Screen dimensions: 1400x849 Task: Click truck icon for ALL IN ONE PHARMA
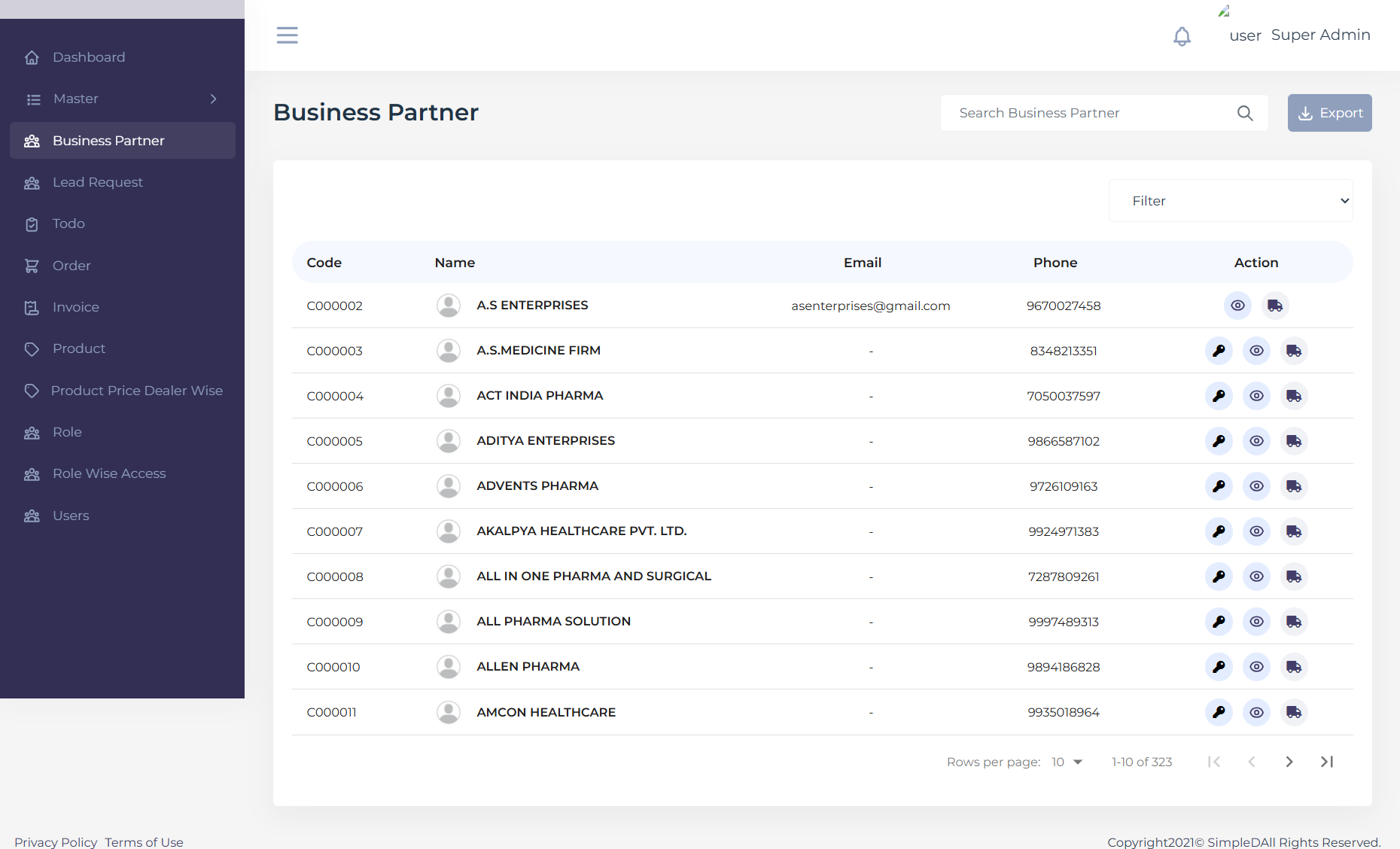click(1294, 577)
